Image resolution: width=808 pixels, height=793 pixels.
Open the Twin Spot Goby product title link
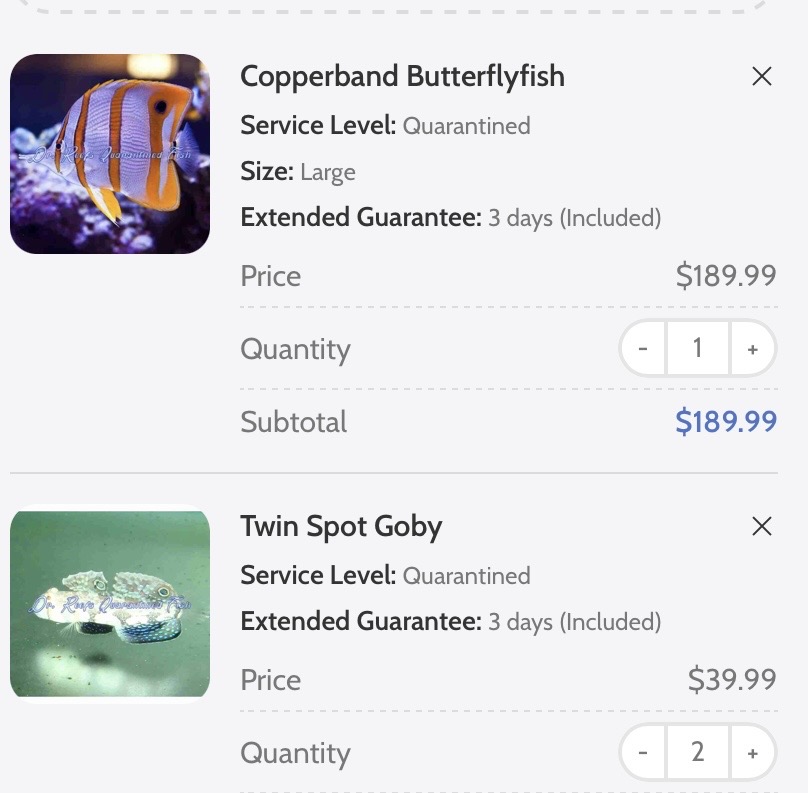[341, 527]
